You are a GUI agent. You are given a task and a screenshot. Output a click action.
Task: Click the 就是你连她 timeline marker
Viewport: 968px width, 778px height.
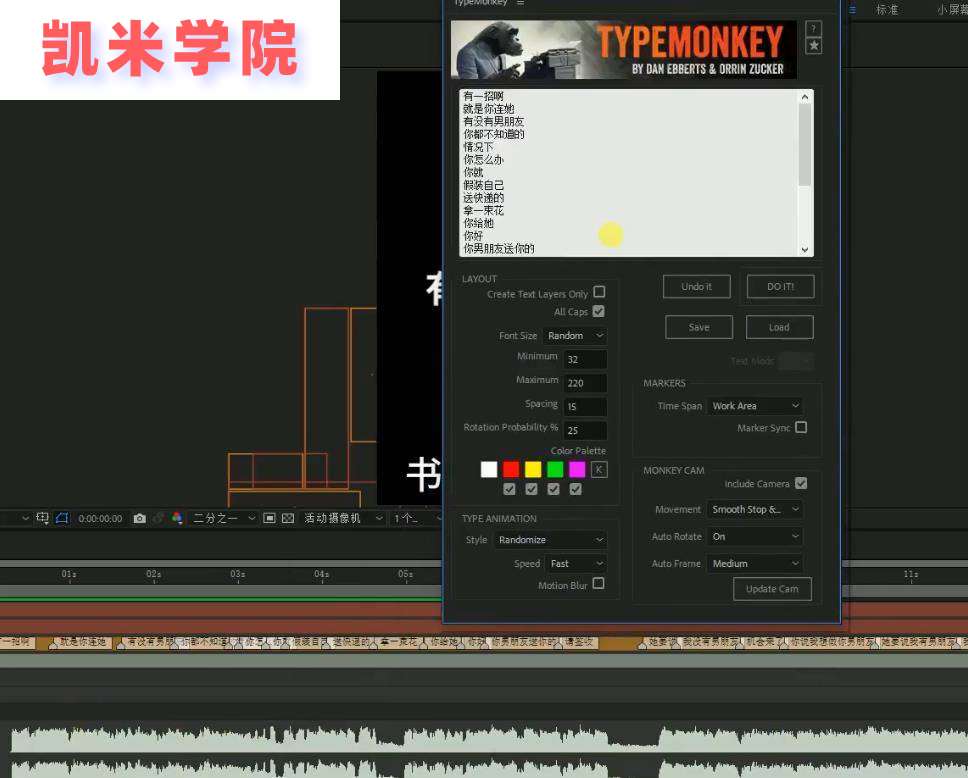click(83, 642)
